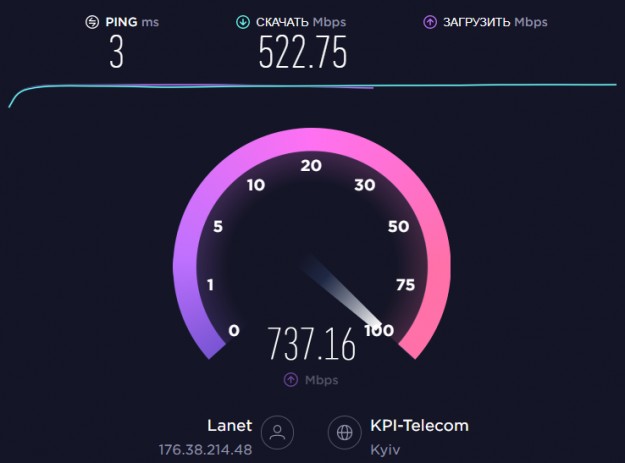
Task: Click the globe icon next to KPI-Telecom
Action: click(344, 432)
